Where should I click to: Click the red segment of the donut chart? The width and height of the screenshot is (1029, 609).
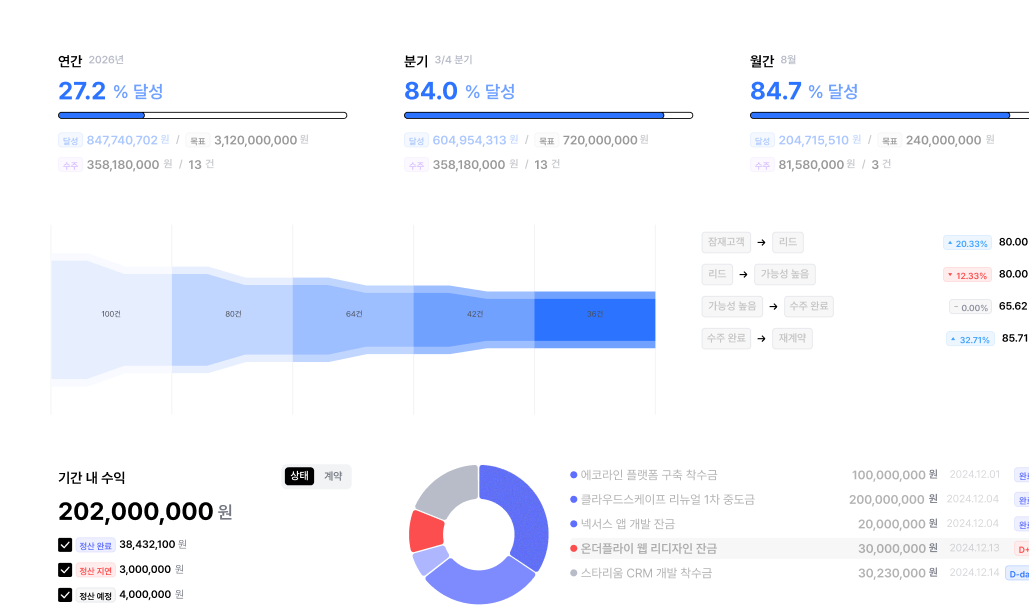tap(427, 531)
